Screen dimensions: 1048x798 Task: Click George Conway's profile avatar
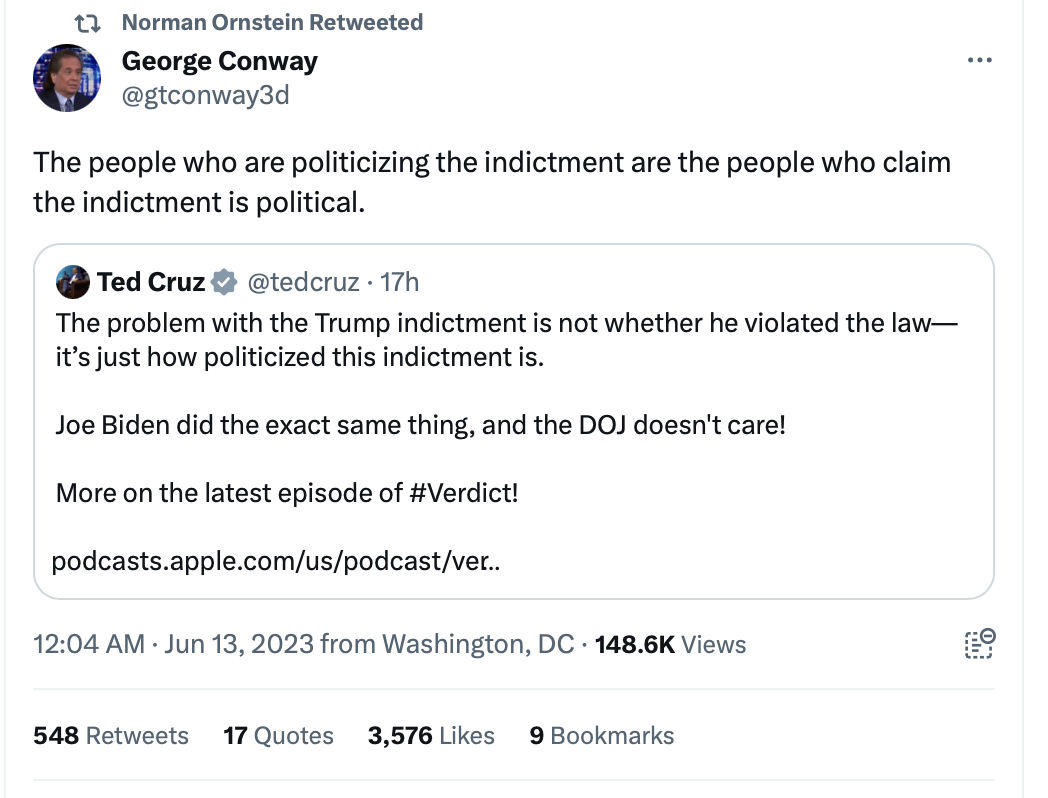pyautogui.click(x=67, y=77)
